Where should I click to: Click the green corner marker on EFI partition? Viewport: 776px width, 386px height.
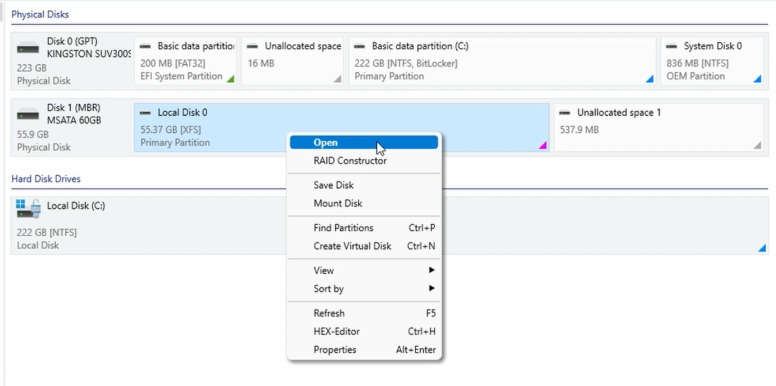(230, 78)
